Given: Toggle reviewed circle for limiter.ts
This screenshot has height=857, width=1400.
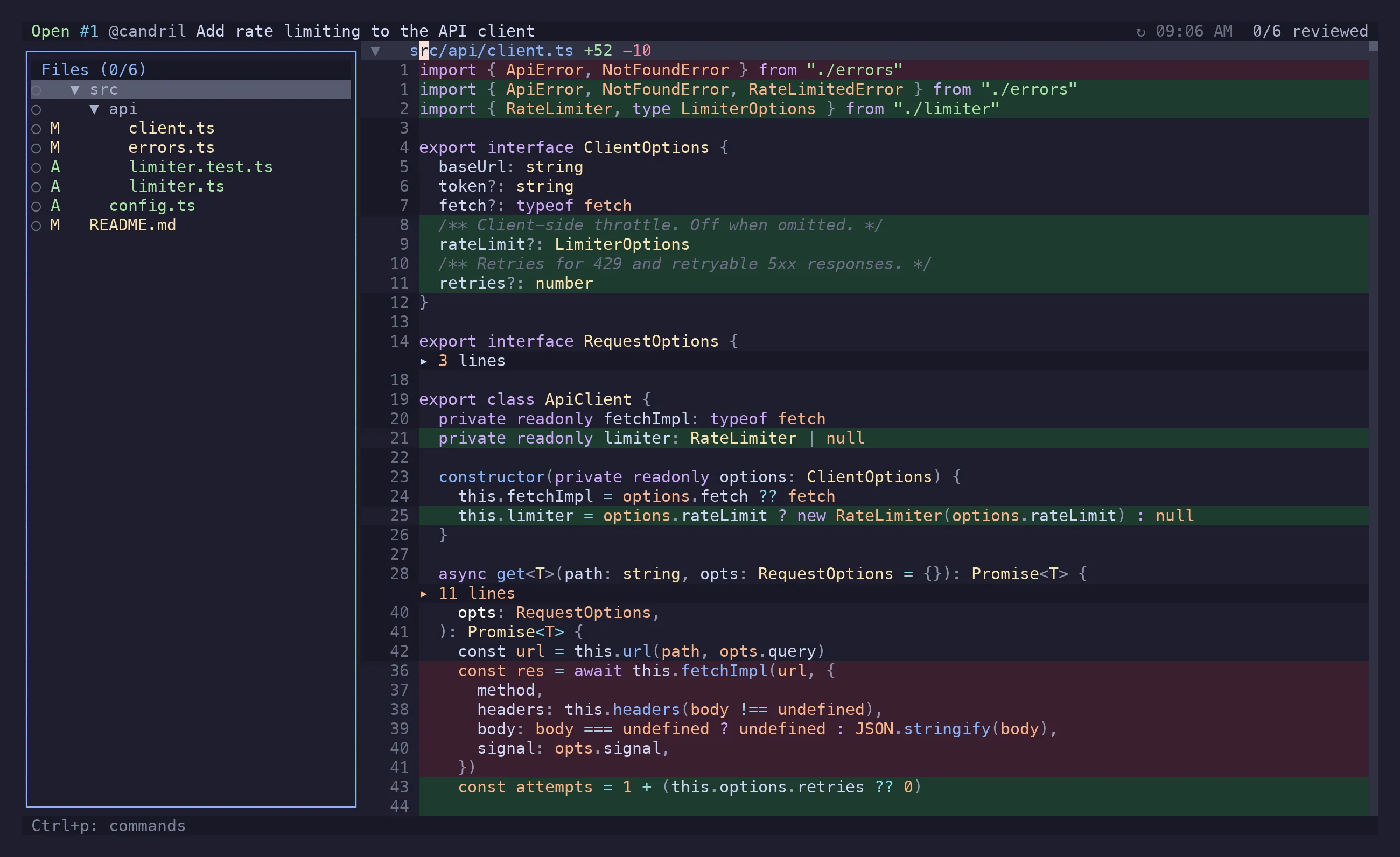Looking at the screenshot, I should [x=37, y=187].
